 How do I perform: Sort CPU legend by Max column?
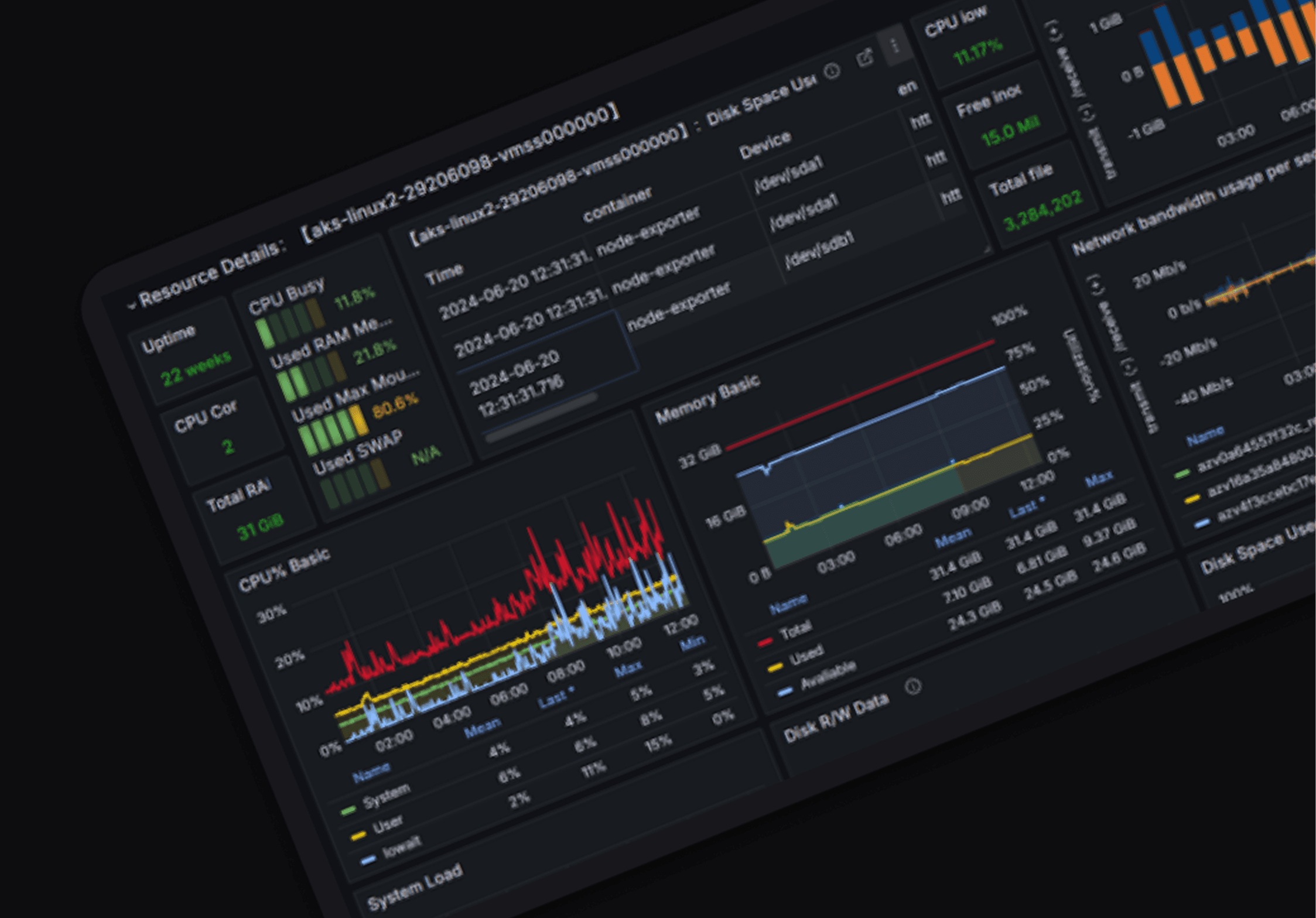point(628,668)
